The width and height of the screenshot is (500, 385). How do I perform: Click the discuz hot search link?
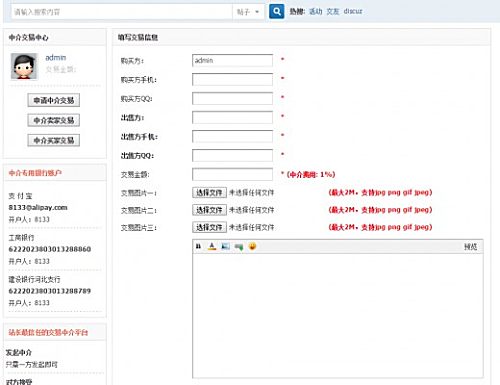(353, 11)
